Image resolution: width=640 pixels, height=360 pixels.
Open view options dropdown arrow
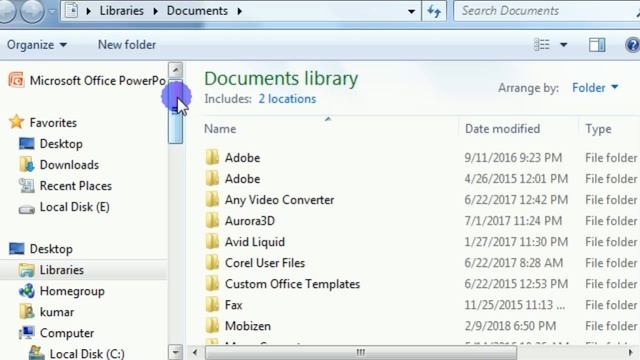tap(563, 44)
